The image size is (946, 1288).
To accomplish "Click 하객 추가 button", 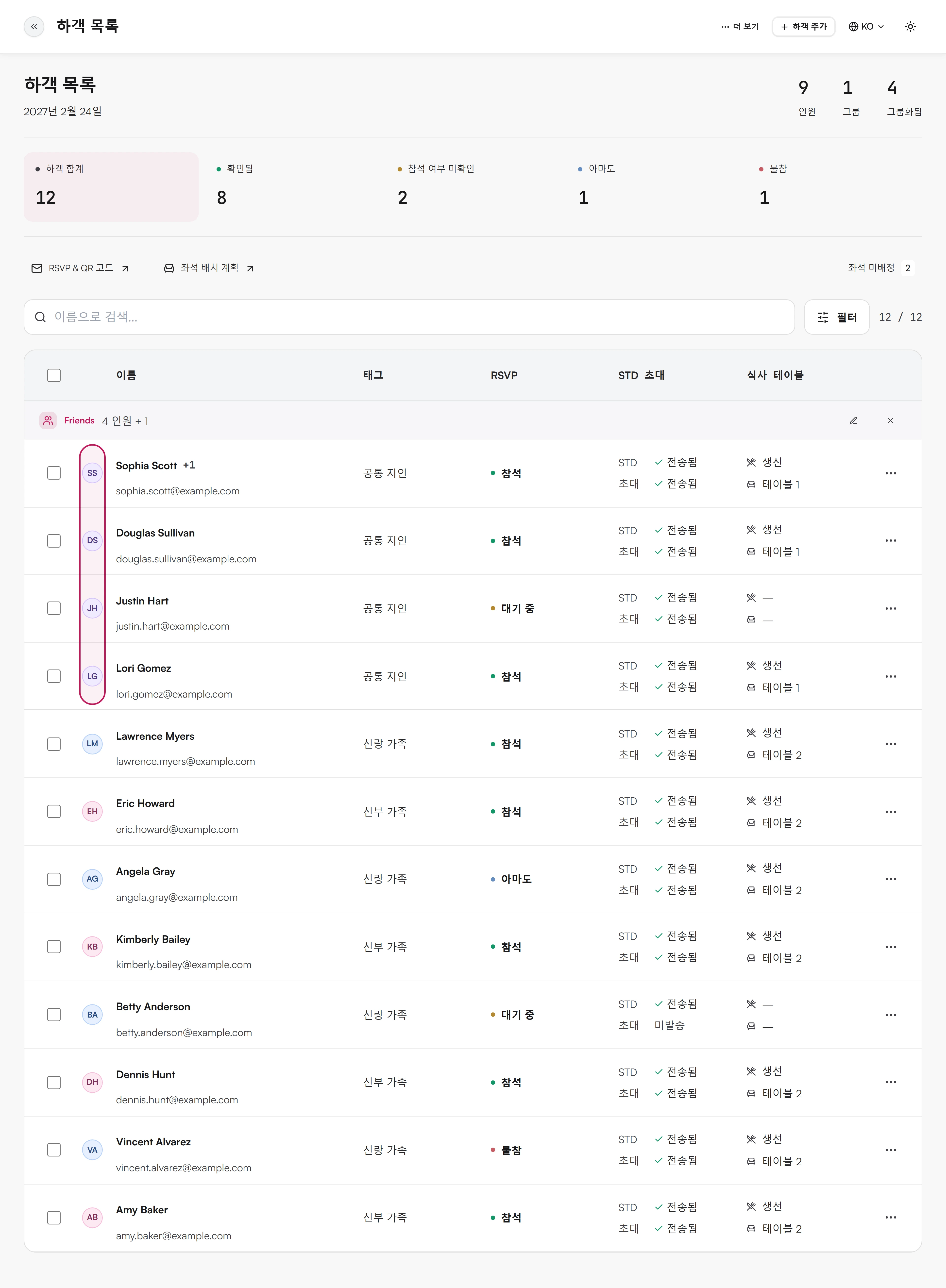I will 803,26.
